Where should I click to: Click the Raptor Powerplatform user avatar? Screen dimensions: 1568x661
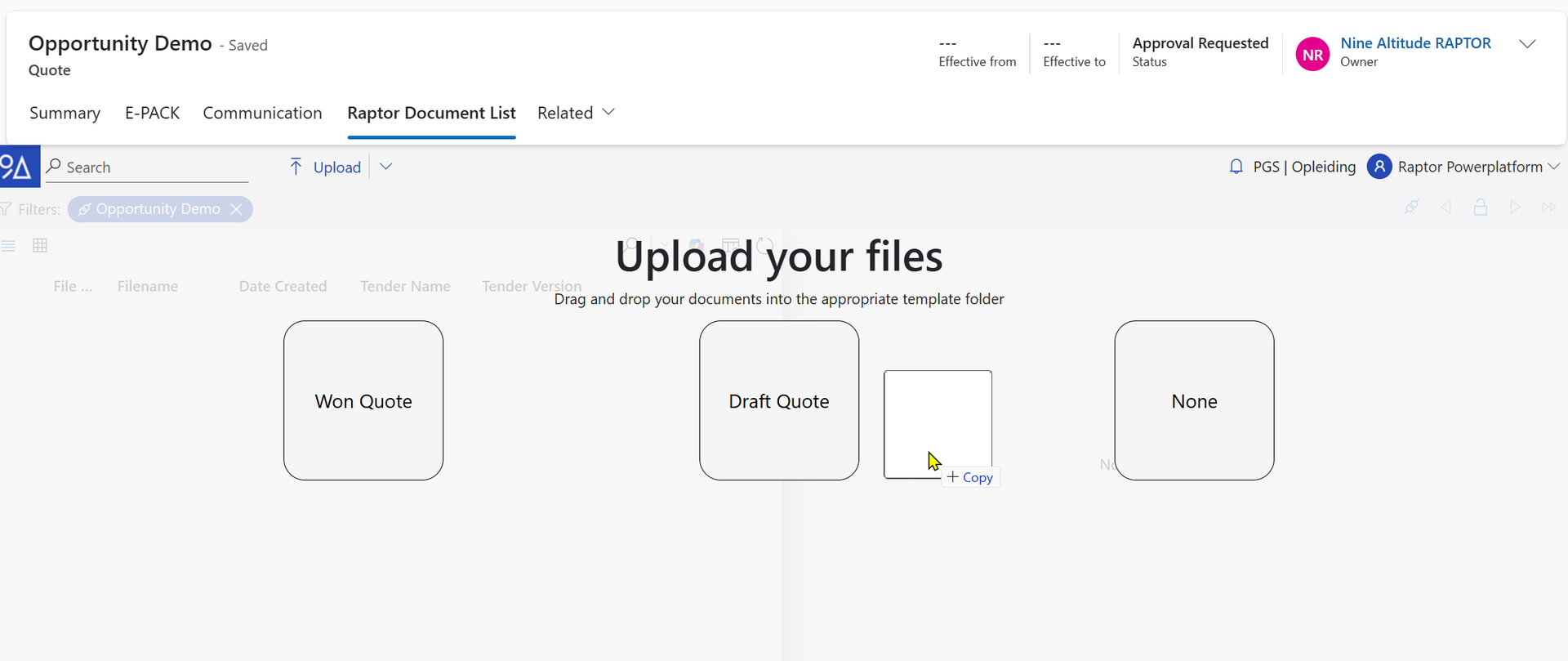coord(1379,167)
